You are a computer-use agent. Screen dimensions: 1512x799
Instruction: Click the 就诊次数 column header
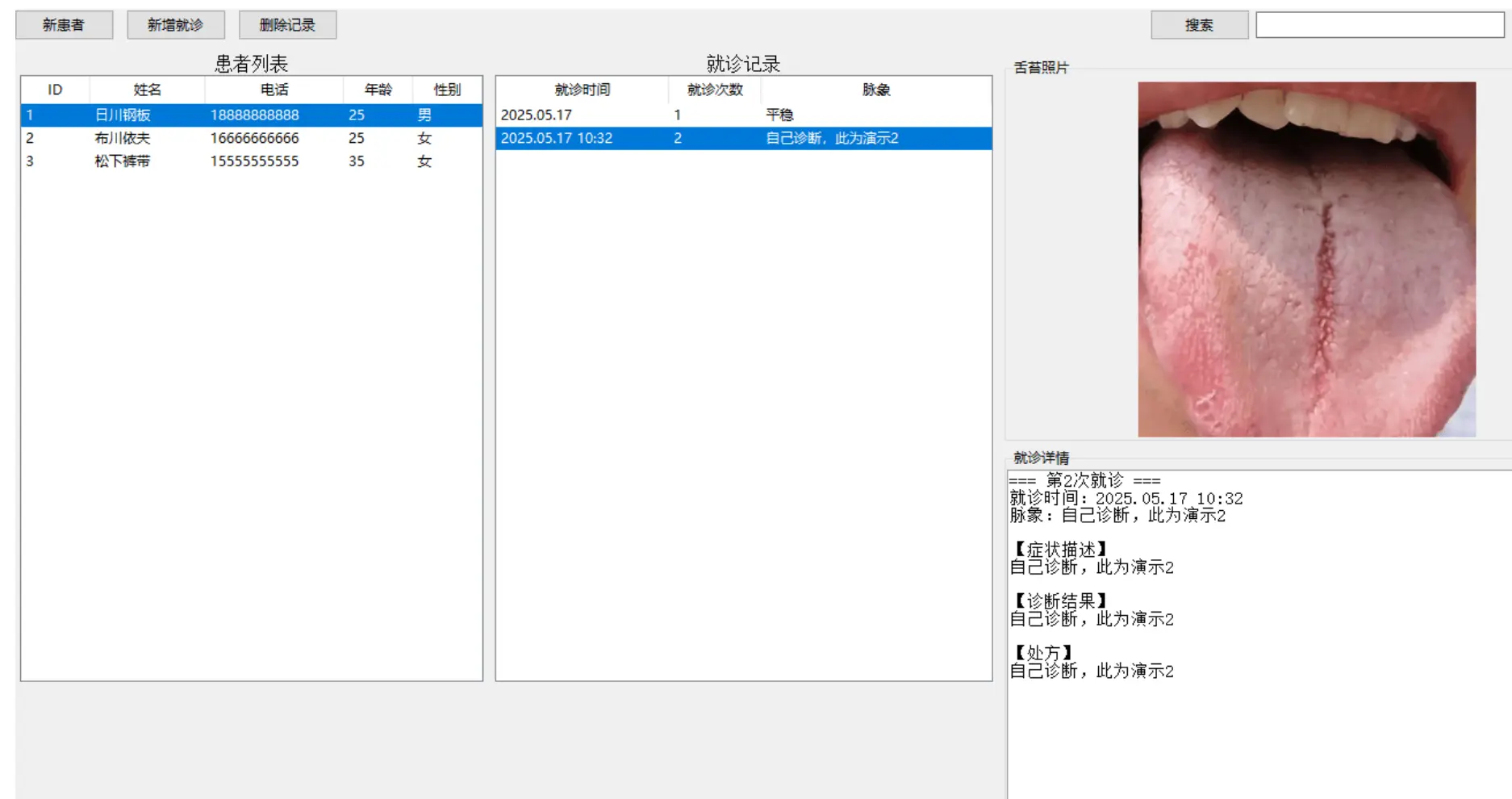tap(714, 90)
